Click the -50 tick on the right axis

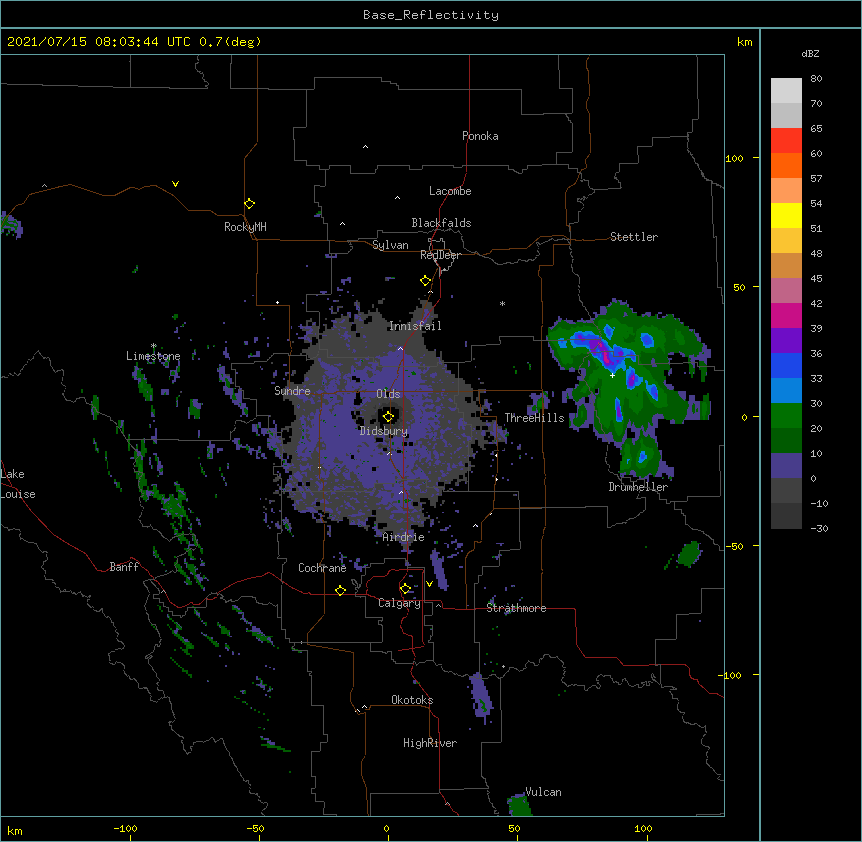click(x=734, y=546)
